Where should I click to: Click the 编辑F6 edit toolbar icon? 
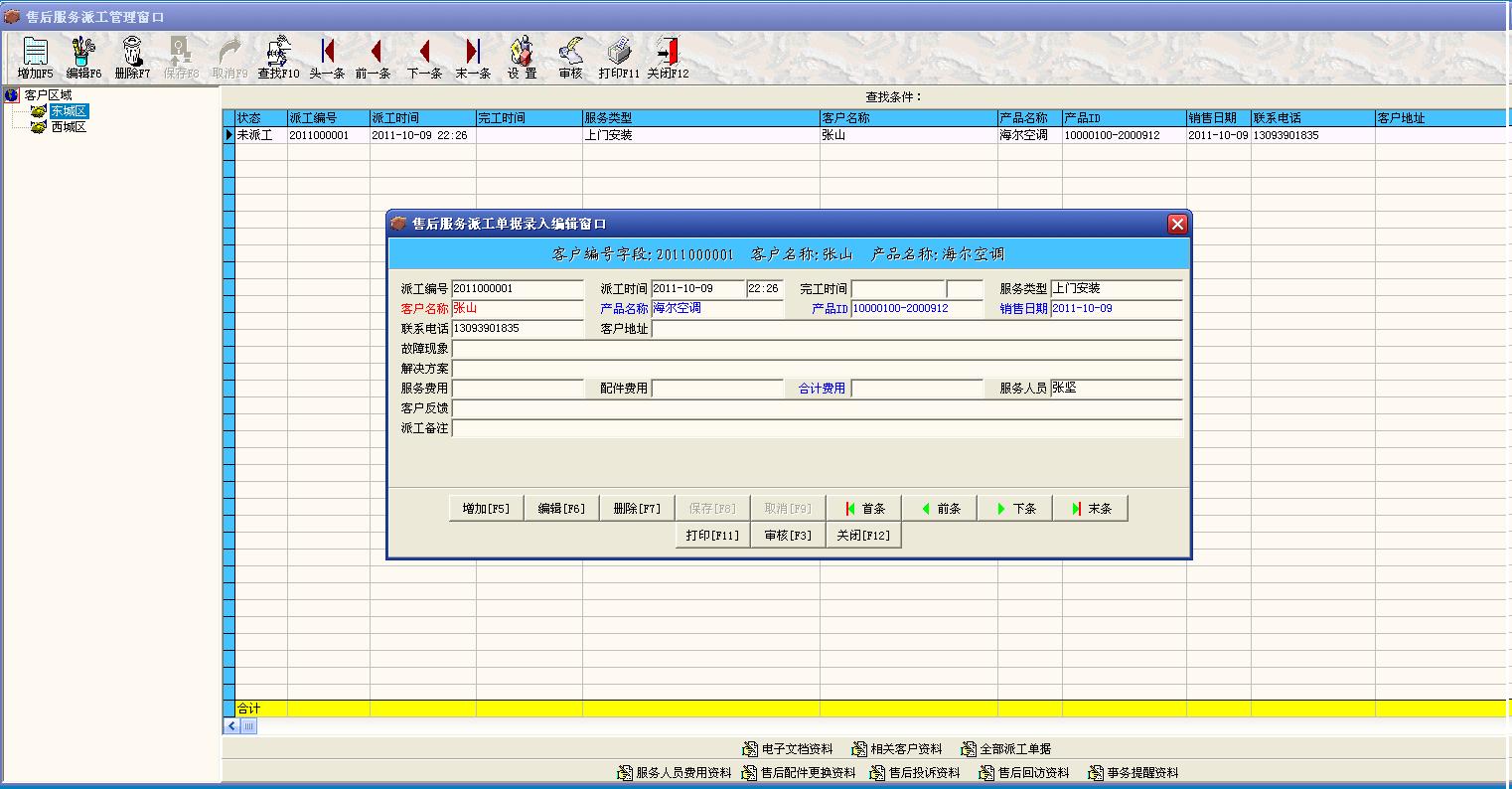click(83, 58)
